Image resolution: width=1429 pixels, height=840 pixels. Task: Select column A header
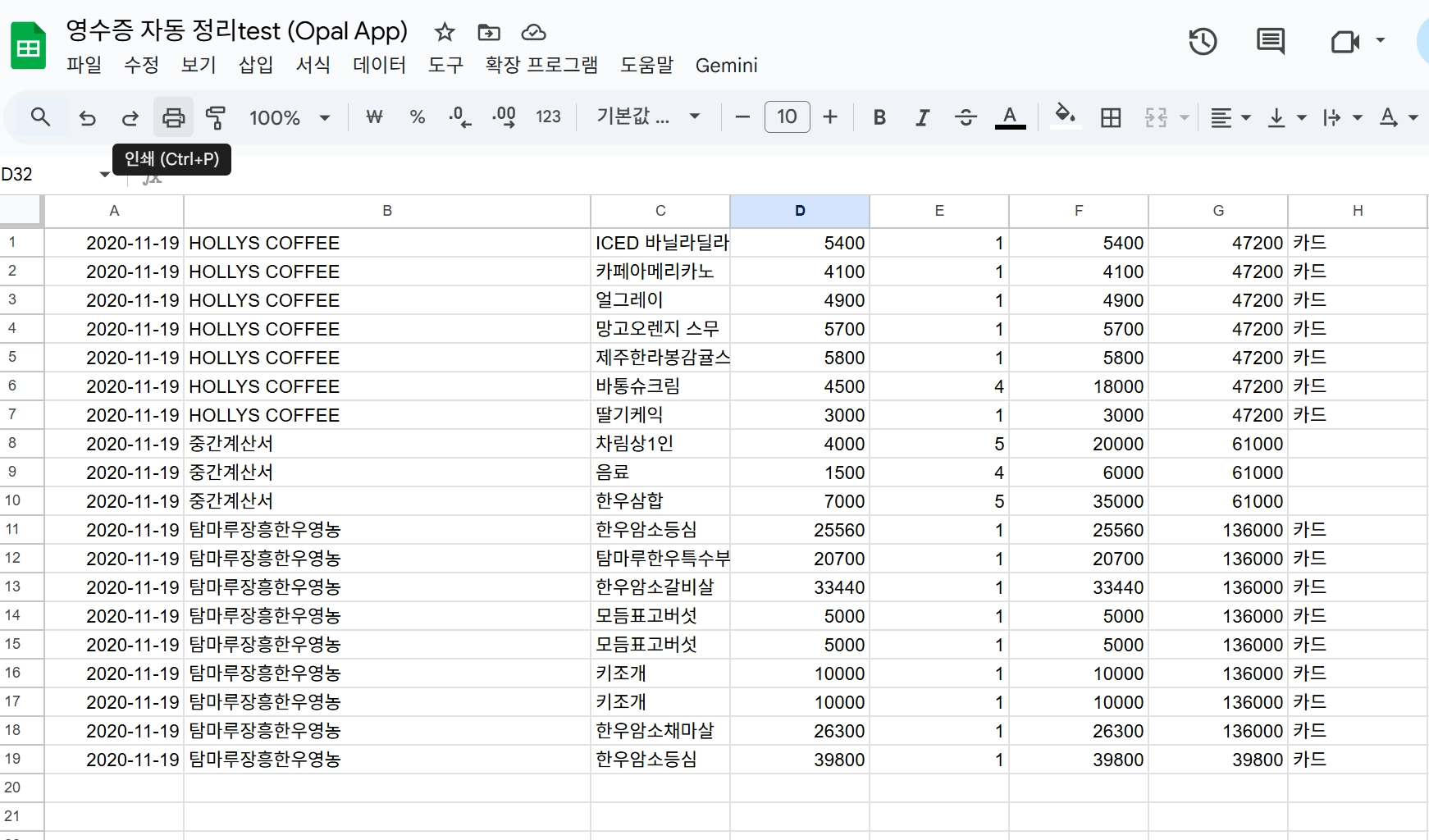pyautogui.click(x=114, y=211)
